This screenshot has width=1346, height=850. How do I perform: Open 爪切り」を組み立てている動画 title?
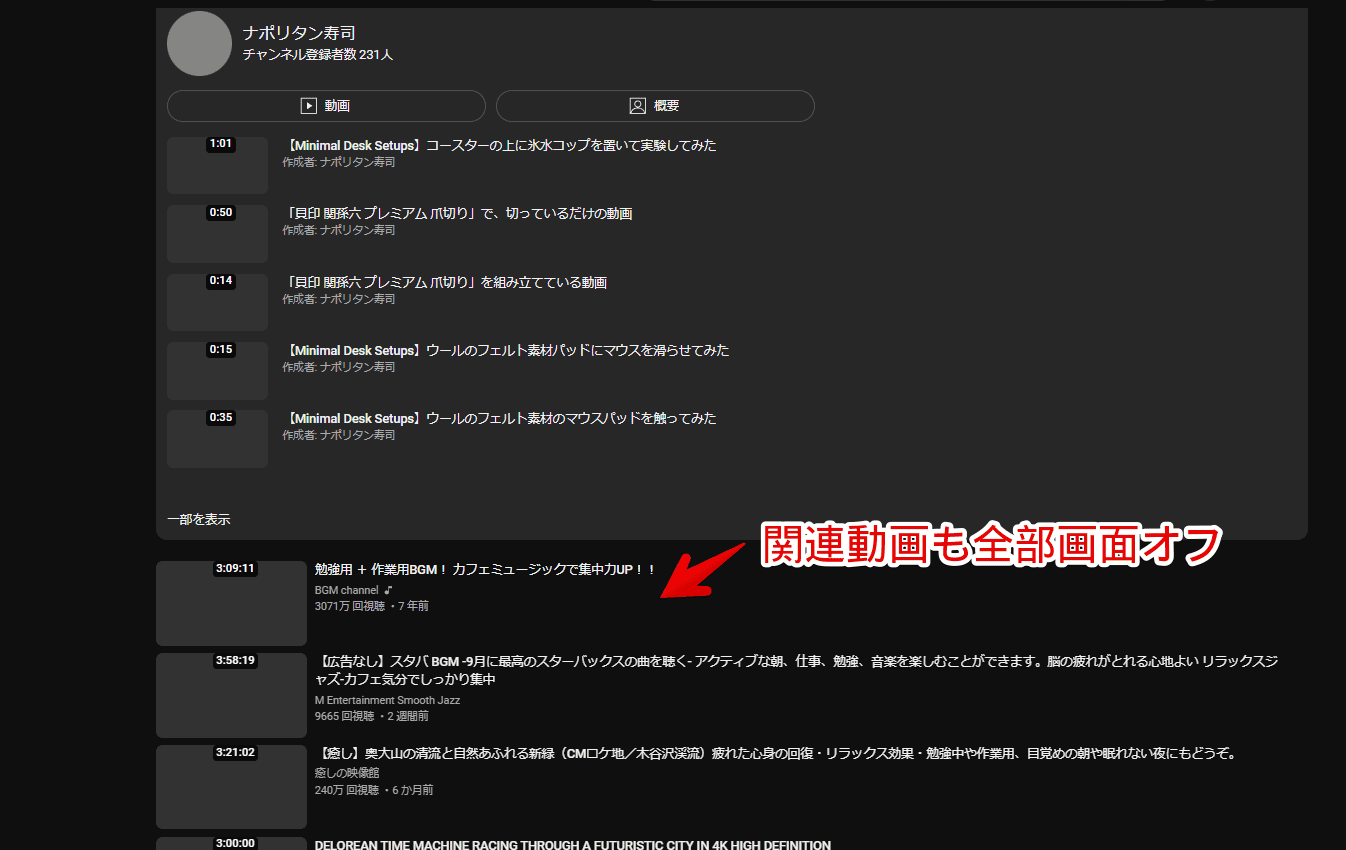[445, 282]
